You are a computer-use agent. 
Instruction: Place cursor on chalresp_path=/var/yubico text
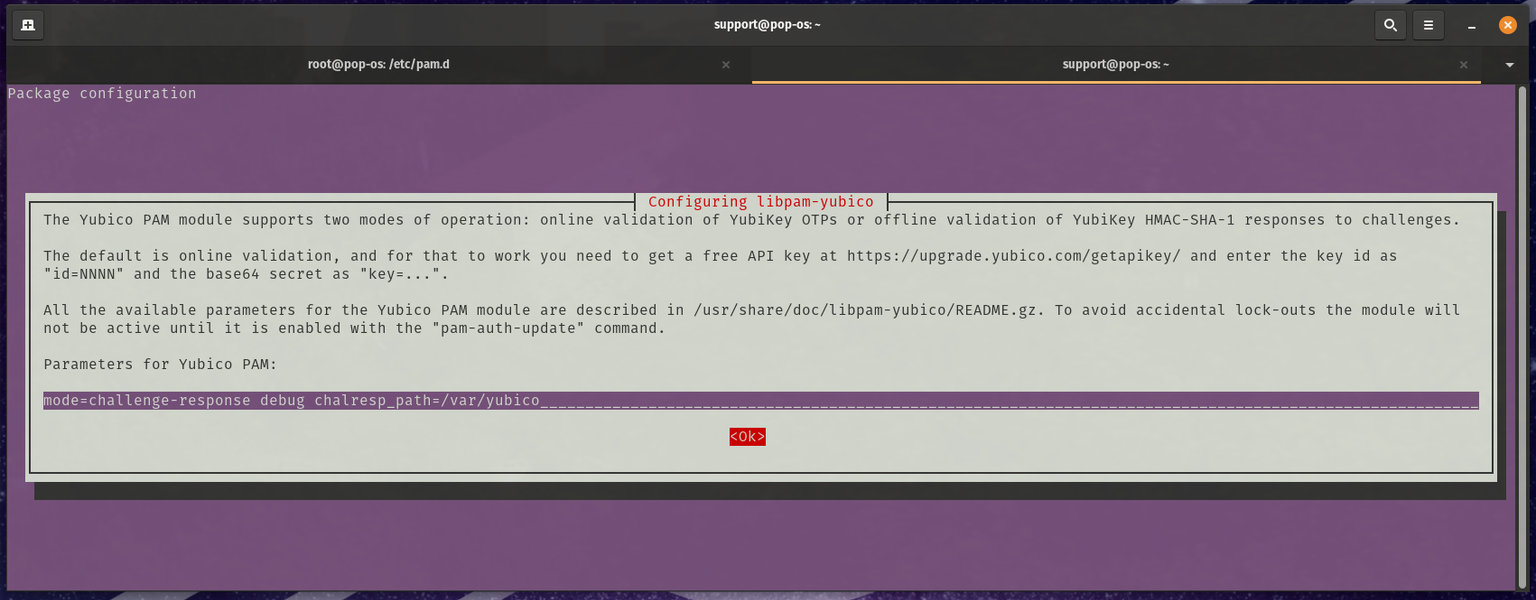click(427, 401)
